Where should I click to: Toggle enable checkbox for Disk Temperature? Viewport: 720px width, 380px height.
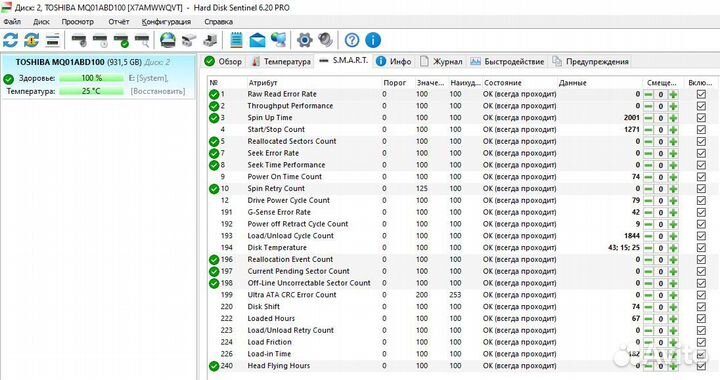pyautogui.click(x=701, y=248)
